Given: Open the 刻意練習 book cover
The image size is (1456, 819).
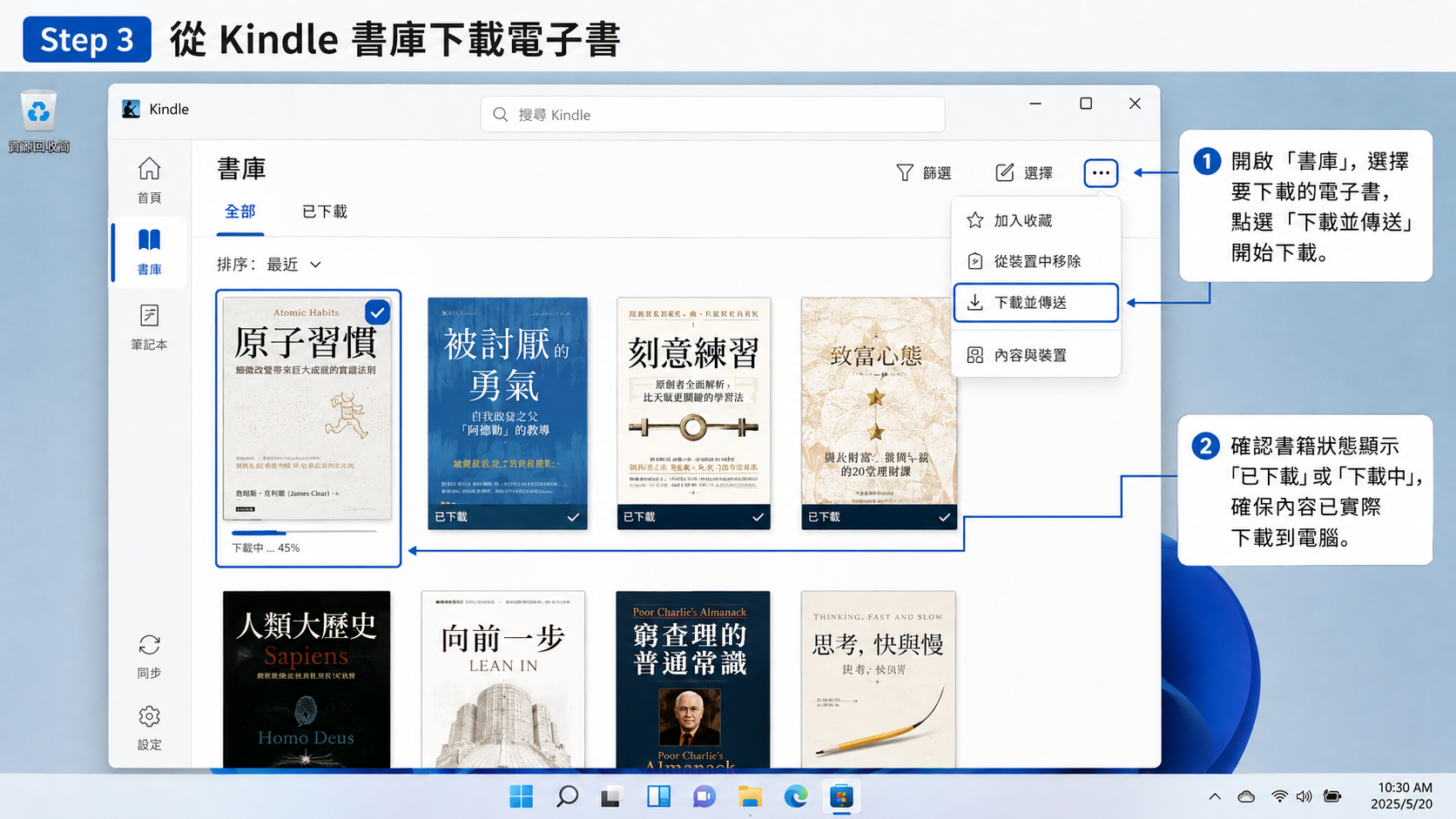Looking at the screenshot, I should 693,413.
